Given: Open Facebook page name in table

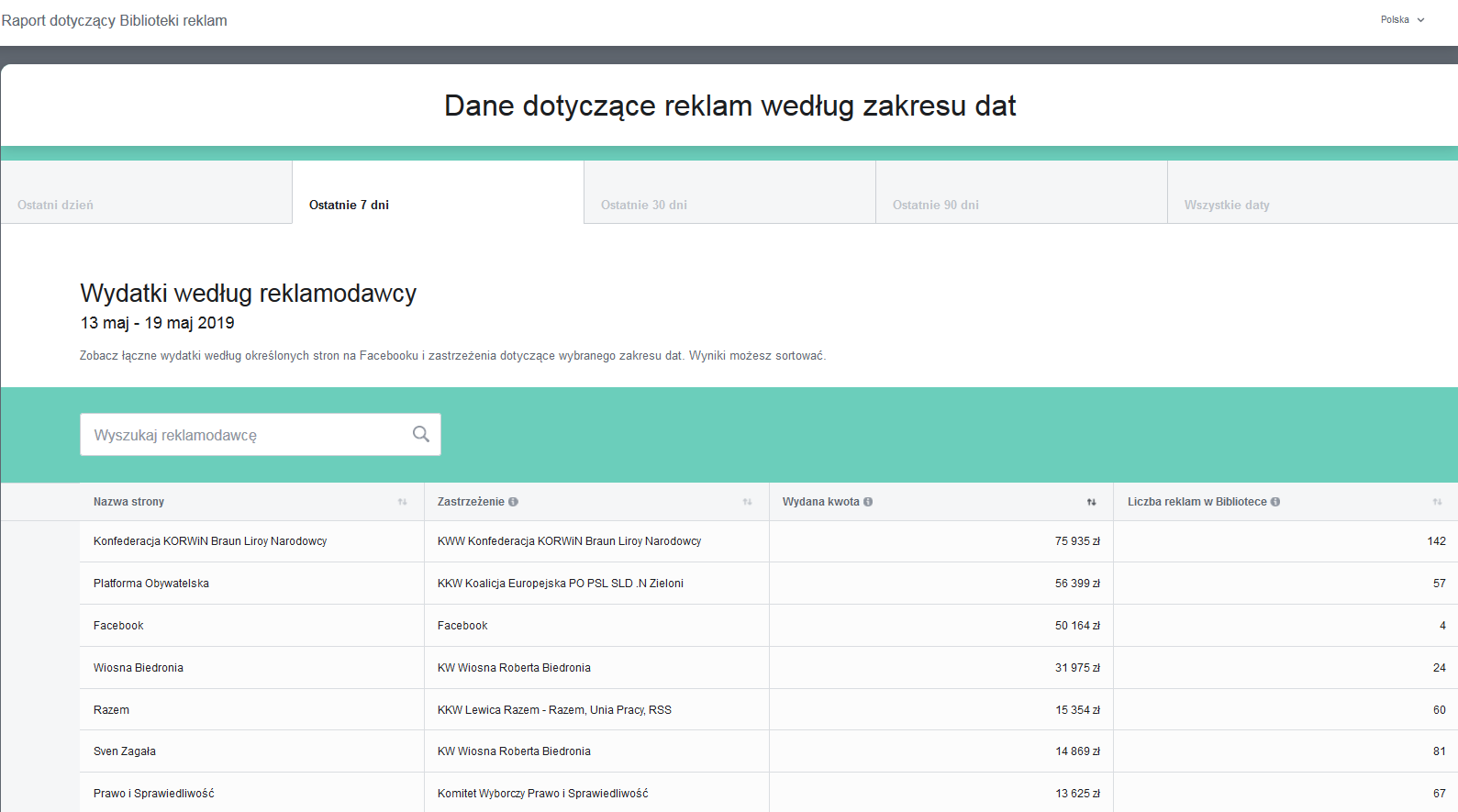Looking at the screenshot, I should [x=118, y=626].
